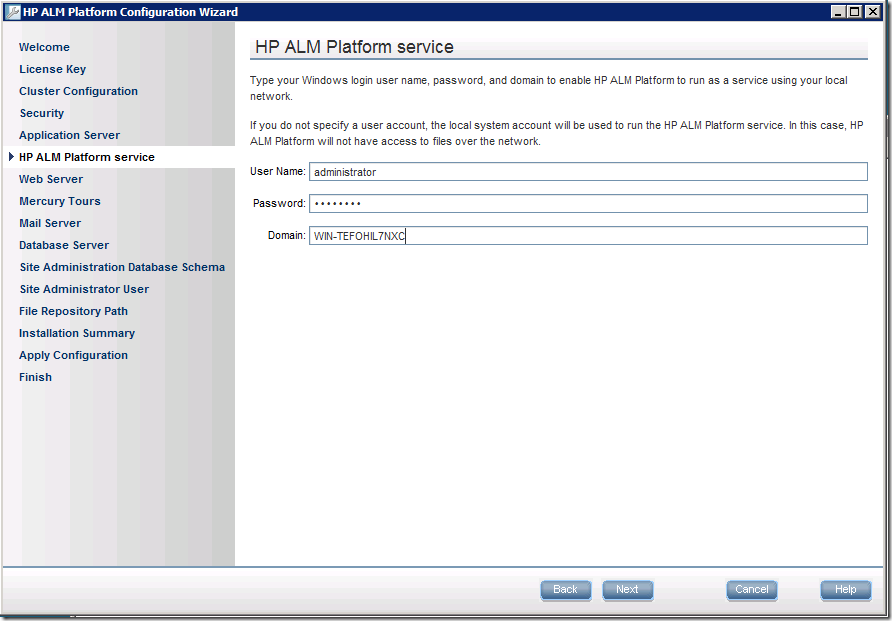Viewport: 892px width, 621px height.
Task: Click the Password label
Action: tap(279, 203)
